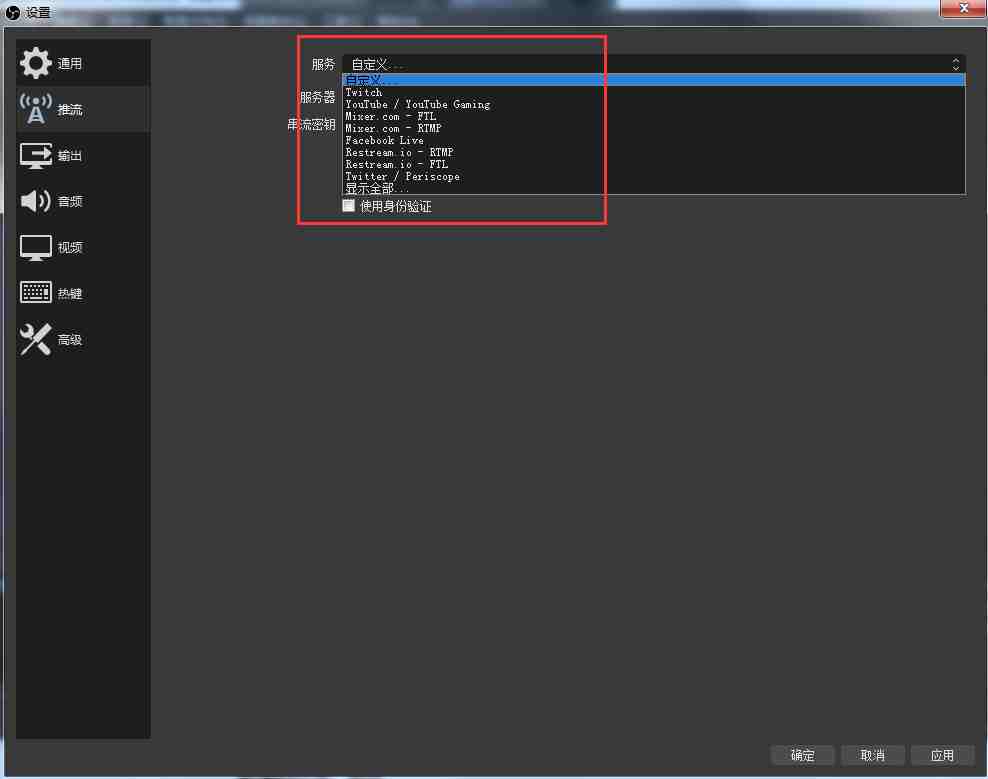Click the 使用身份验证 label text
This screenshot has width=988, height=779.
[396, 206]
